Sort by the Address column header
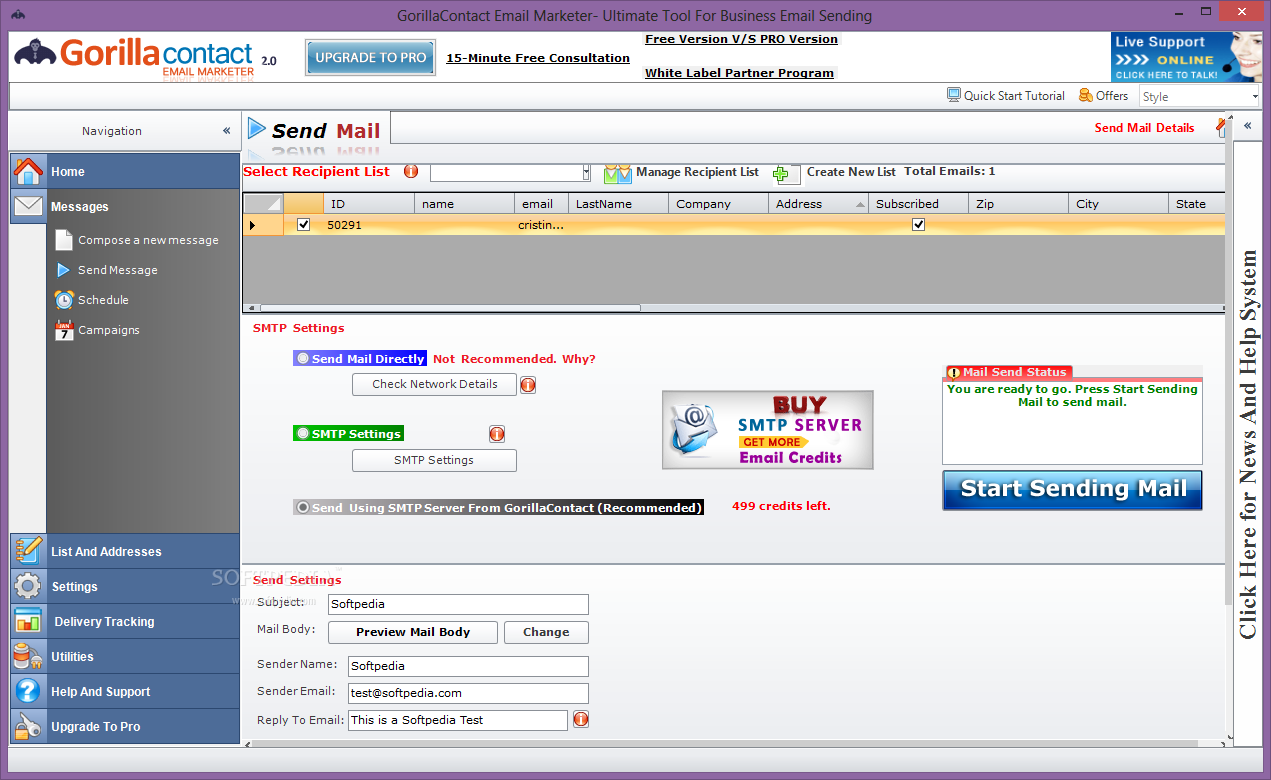The height and width of the screenshot is (780, 1271). click(818, 204)
